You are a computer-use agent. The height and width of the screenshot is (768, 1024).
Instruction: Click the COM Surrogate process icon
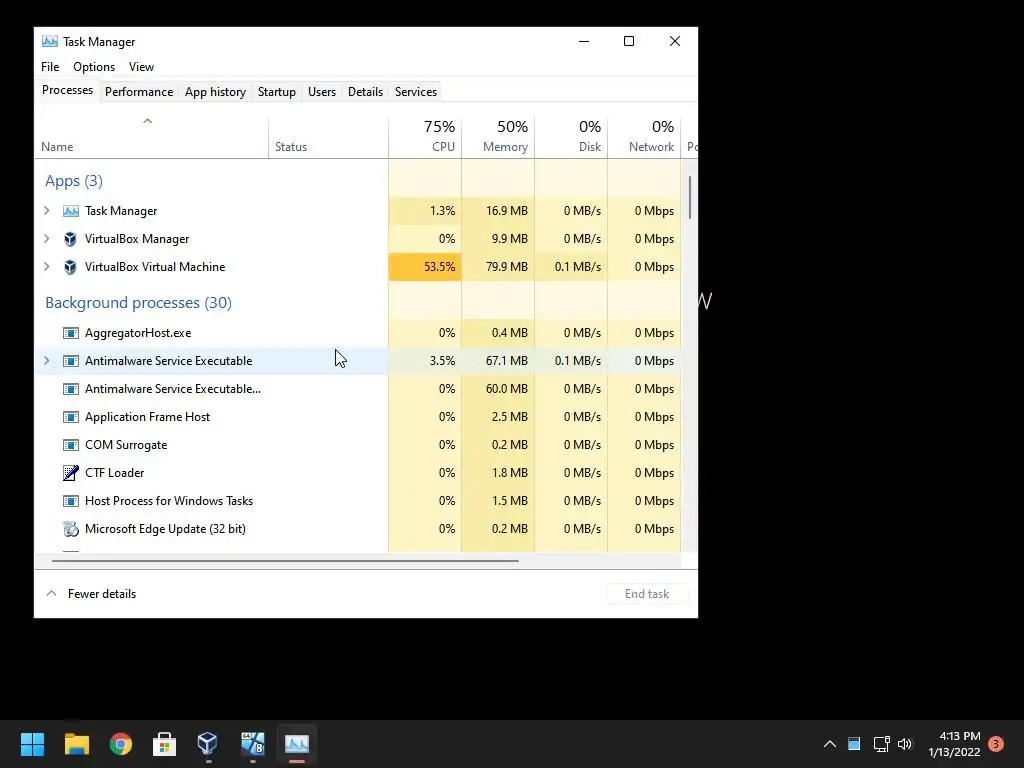point(71,445)
